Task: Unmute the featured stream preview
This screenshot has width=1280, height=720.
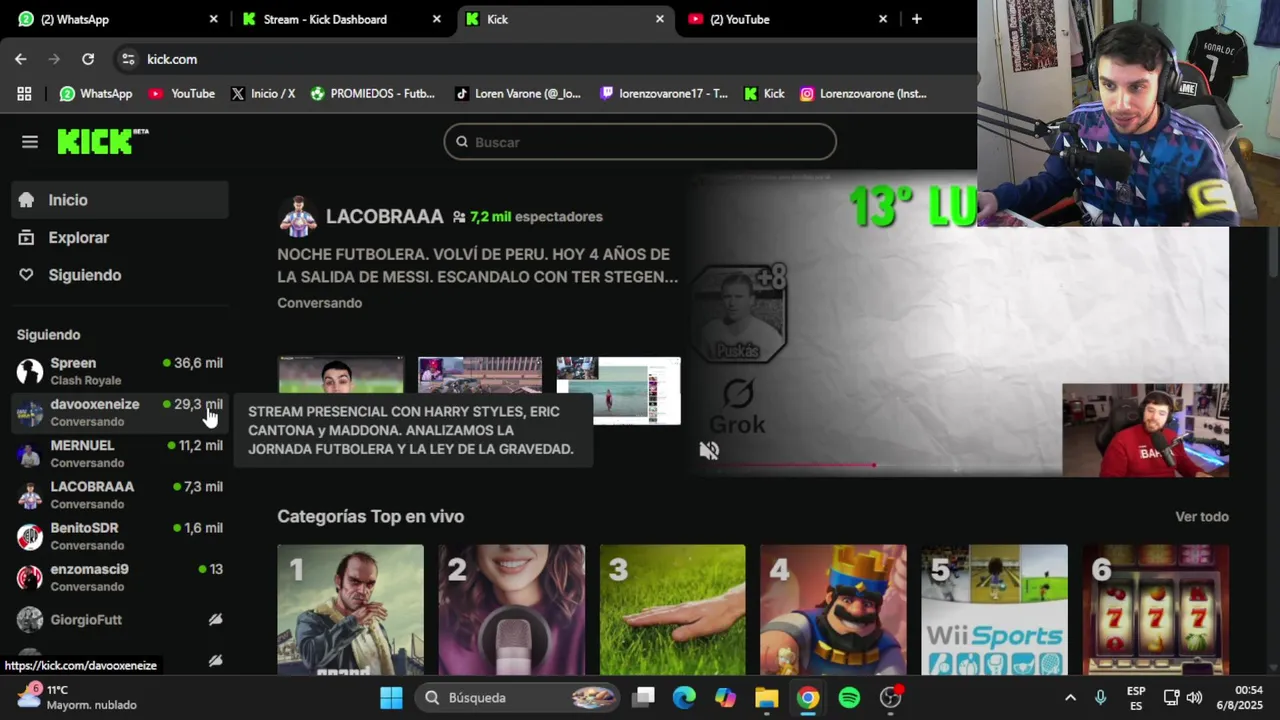Action: pyautogui.click(x=709, y=451)
